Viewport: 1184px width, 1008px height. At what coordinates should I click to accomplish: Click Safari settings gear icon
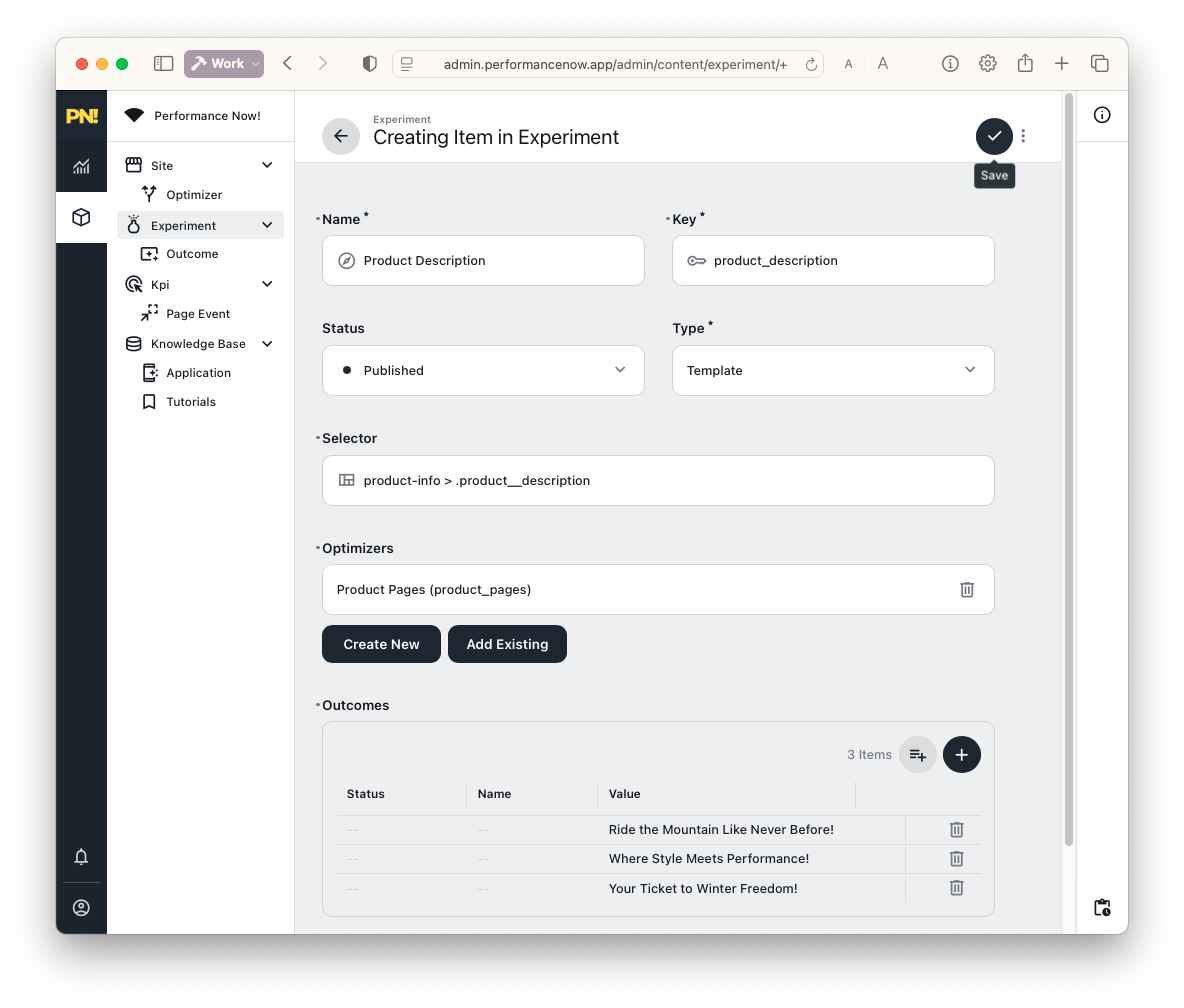[x=987, y=64]
